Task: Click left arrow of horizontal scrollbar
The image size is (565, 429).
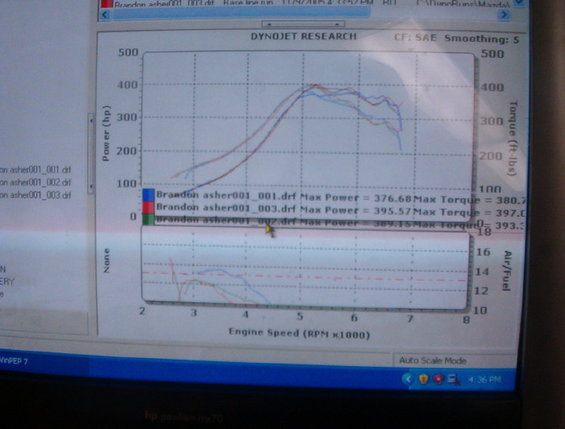Action: click(105, 15)
